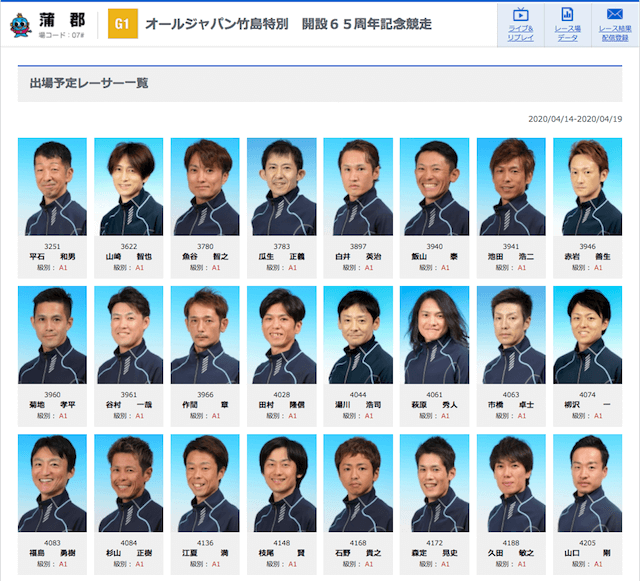Click the name 平石 和男 under 3251
The image size is (640, 581).
click(x=52, y=257)
